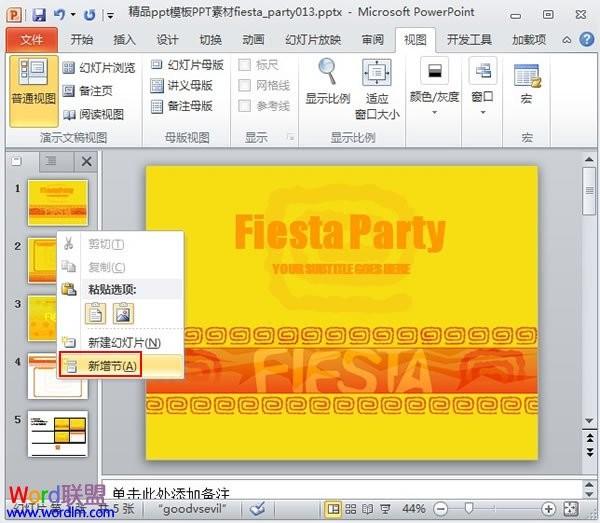
Task: Switch to Reading view via status bar icon
Action: coord(368,509)
